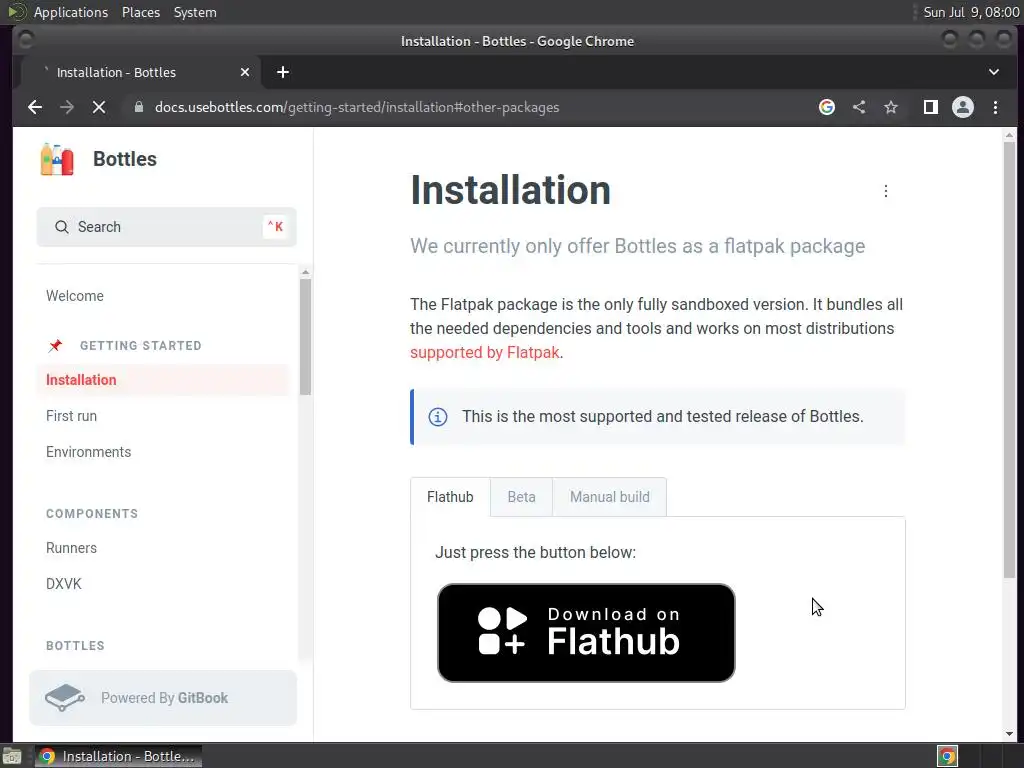Click the ^K shortcut badge in Search
Screen dimensions: 1024x768
coord(275,227)
